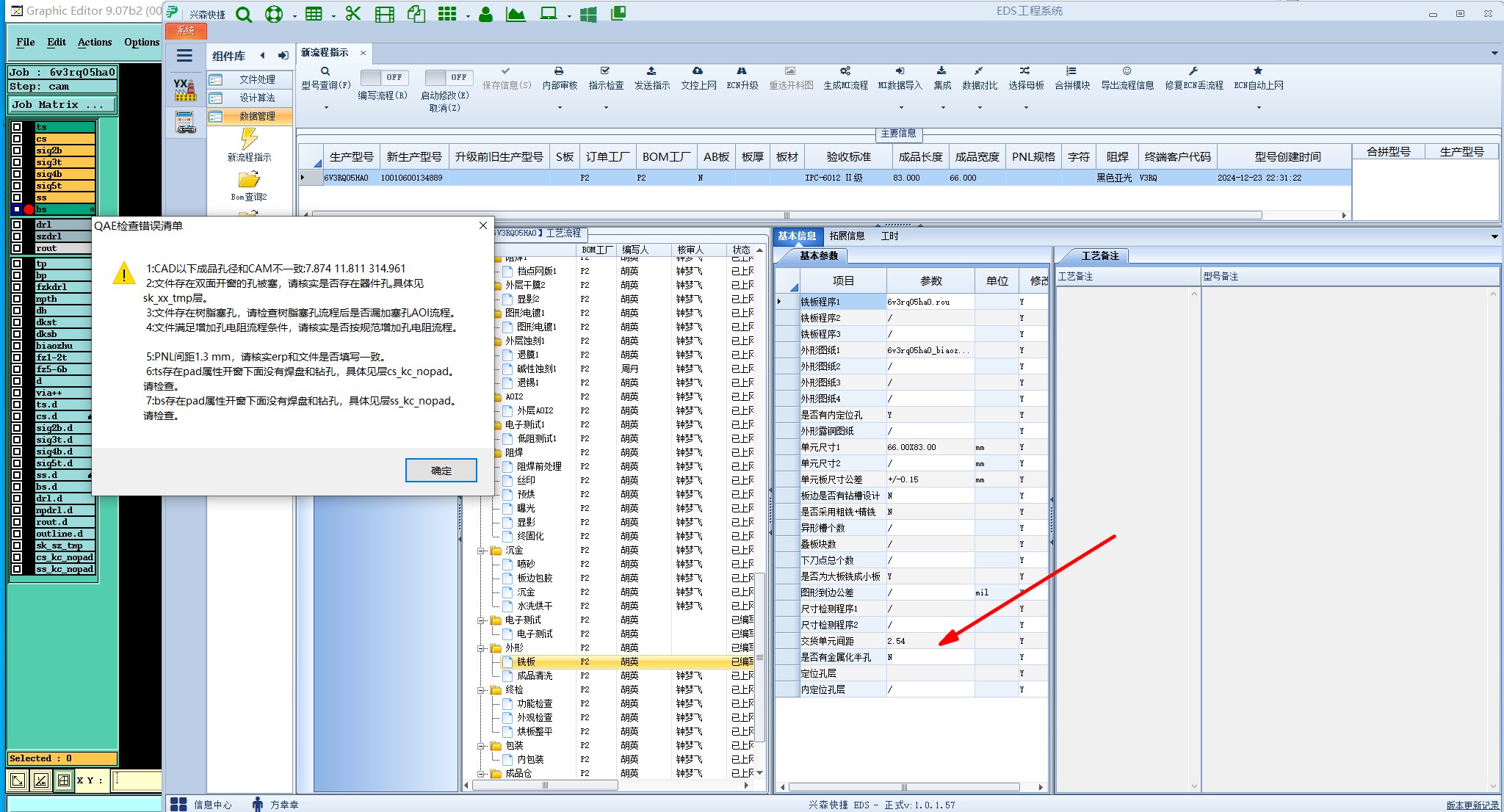
Task: Collapse the 终检 tree folder
Action: 482,690
